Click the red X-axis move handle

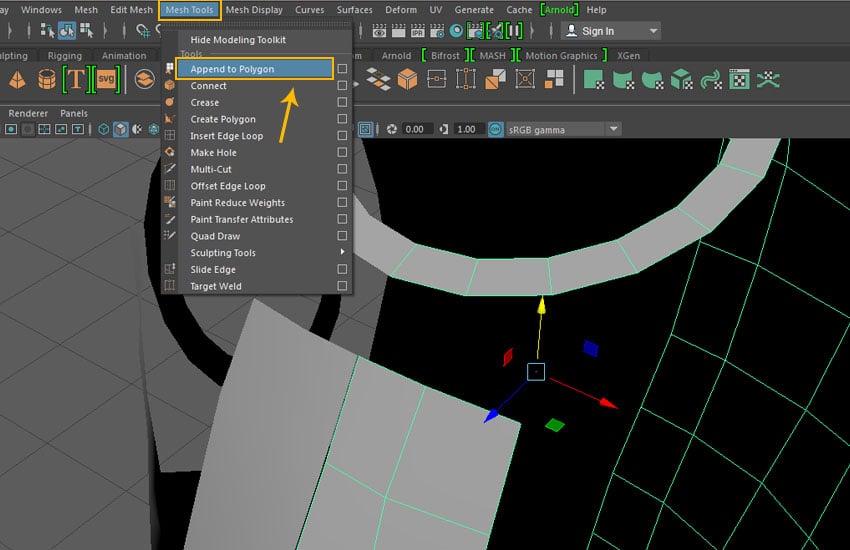tap(608, 403)
